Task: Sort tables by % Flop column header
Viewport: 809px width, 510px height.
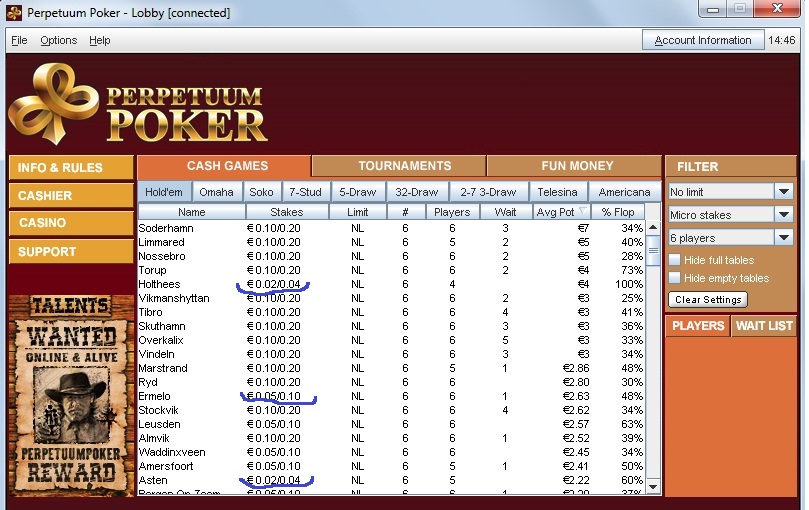Action: (618, 212)
